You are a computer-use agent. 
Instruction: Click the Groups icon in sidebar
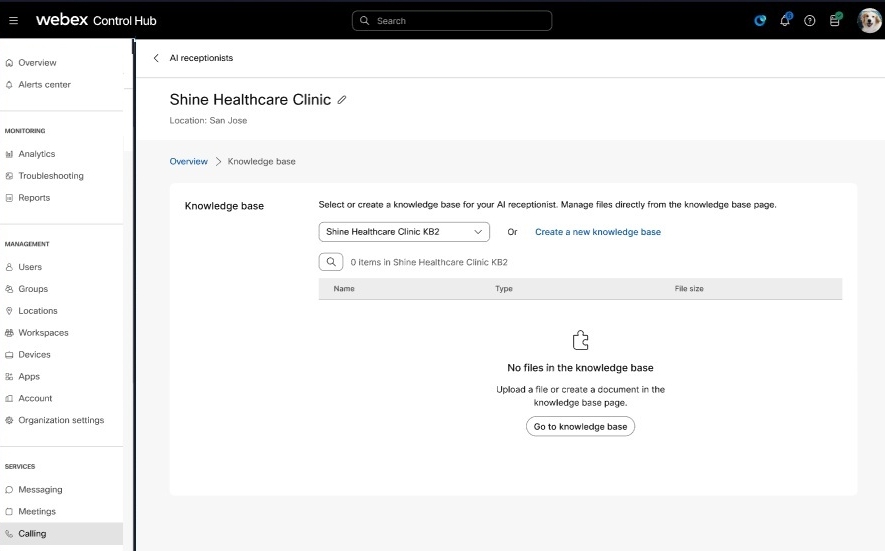pos(9,289)
